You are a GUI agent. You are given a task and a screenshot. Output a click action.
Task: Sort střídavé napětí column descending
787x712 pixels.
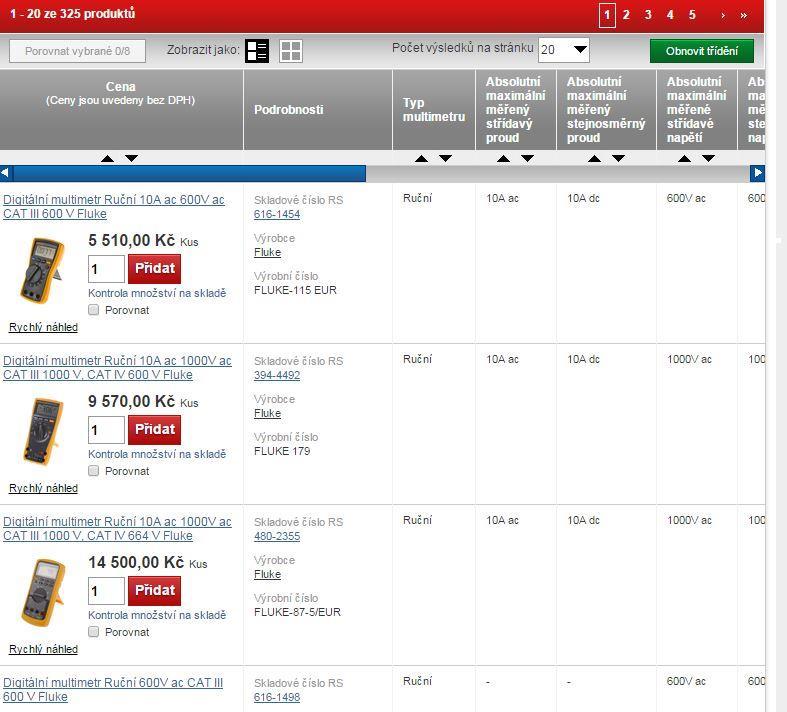tap(708, 159)
